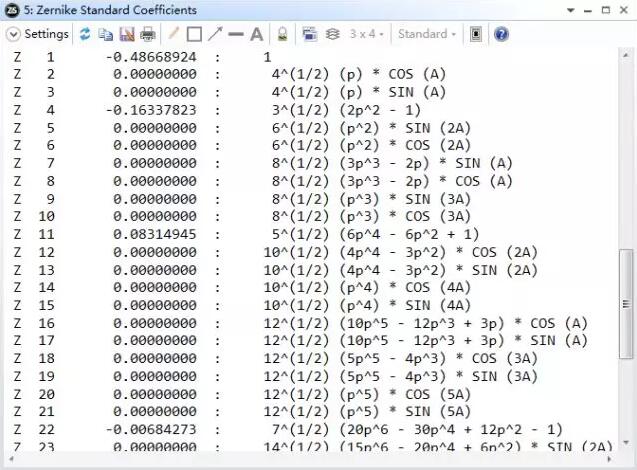The width and height of the screenshot is (637, 470).
Task: Click the refresh/update icon
Action: click(85, 34)
